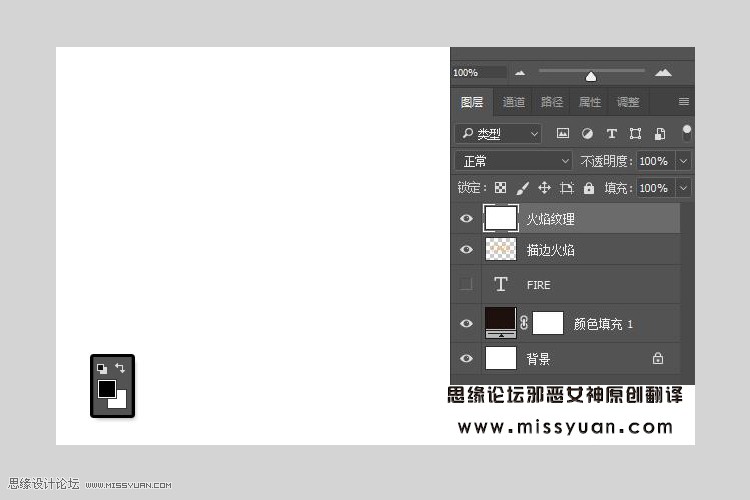
Task: Lock transparent pixels icon
Action: [x=500, y=188]
